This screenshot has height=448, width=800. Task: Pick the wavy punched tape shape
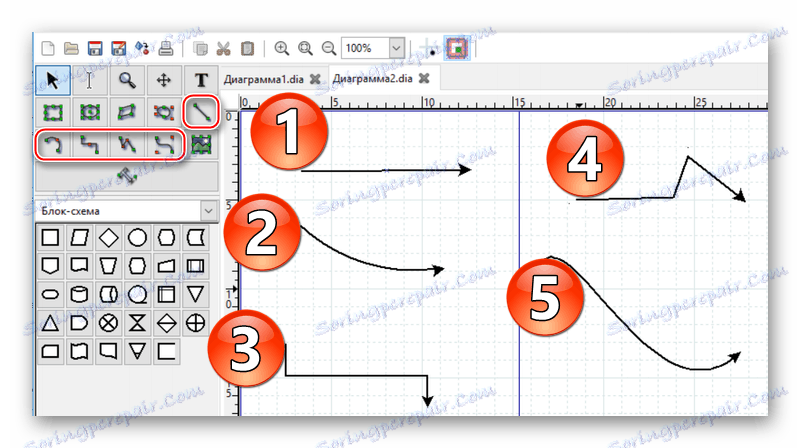point(79,352)
